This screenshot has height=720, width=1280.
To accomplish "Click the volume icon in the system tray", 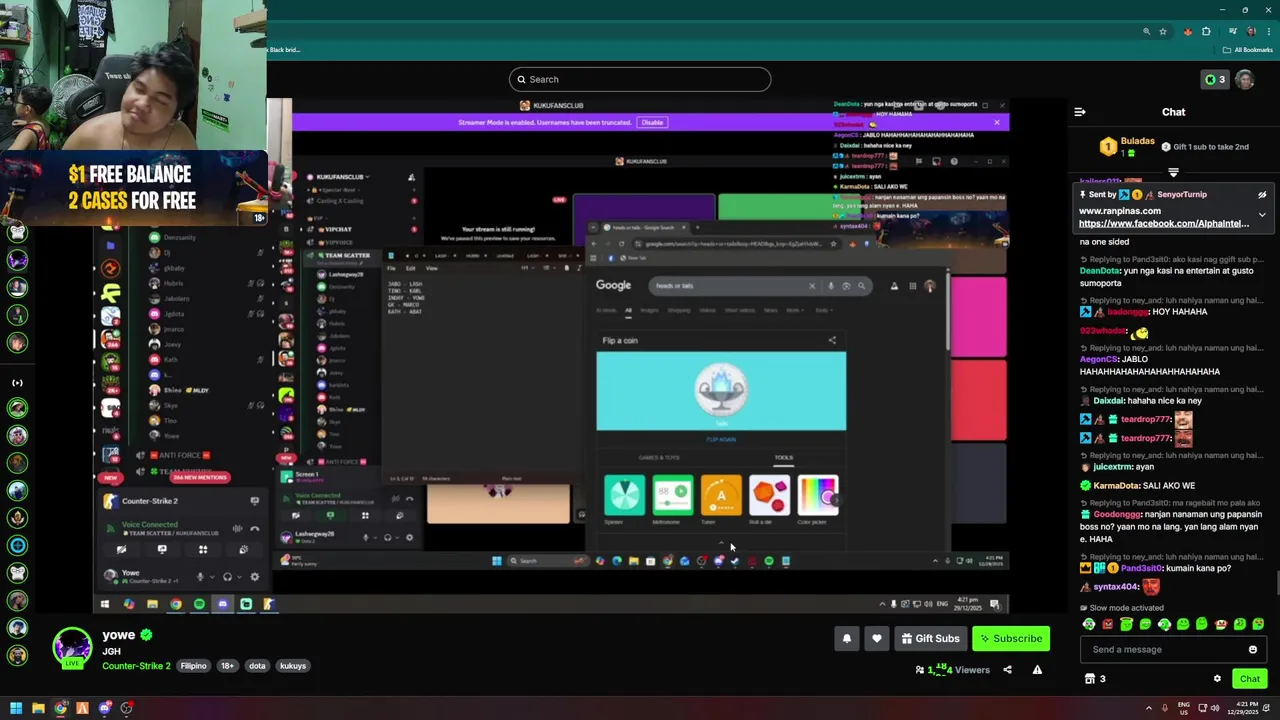I will (1214, 708).
